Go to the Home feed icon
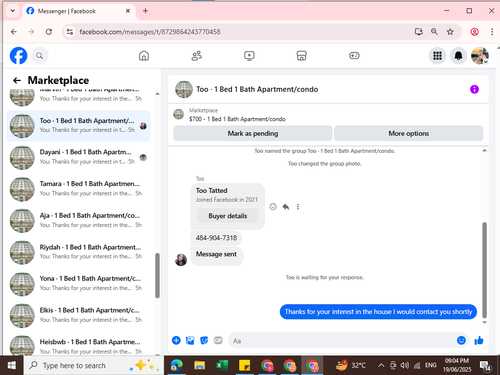500x375 pixels. (x=144, y=56)
